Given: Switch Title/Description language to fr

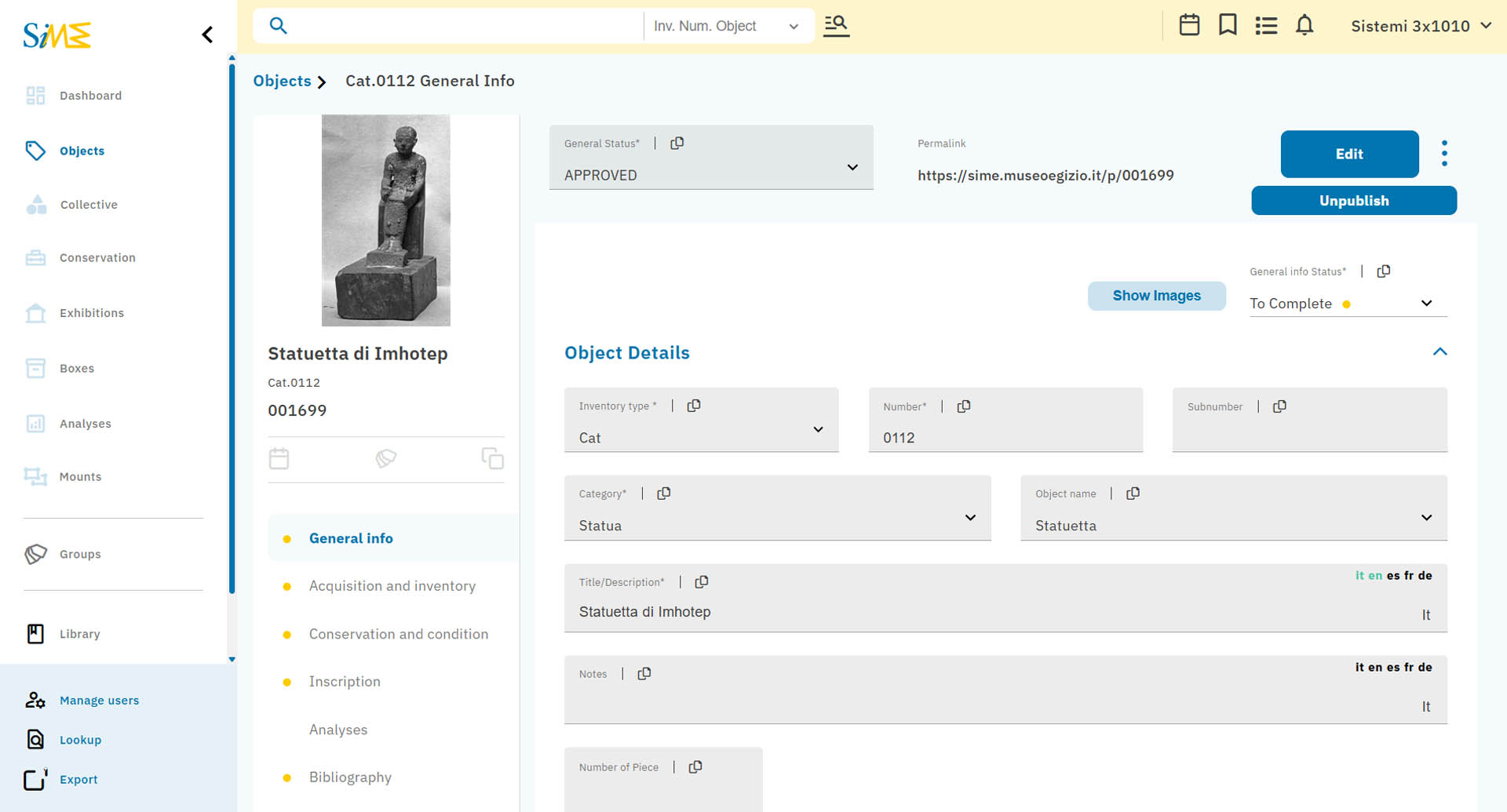Looking at the screenshot, I should tap(1409, 576).
